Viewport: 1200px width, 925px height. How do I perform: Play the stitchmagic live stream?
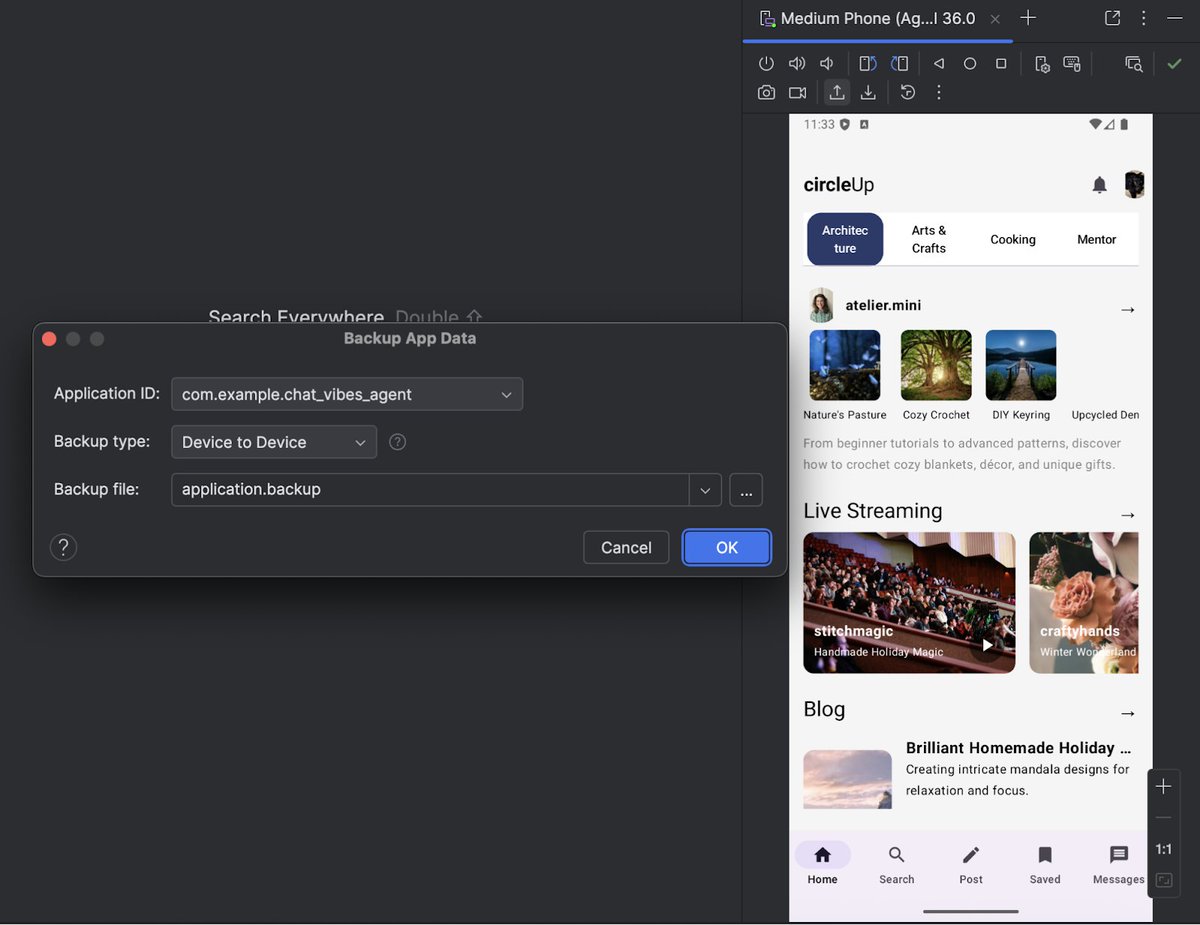coord(987,645)
